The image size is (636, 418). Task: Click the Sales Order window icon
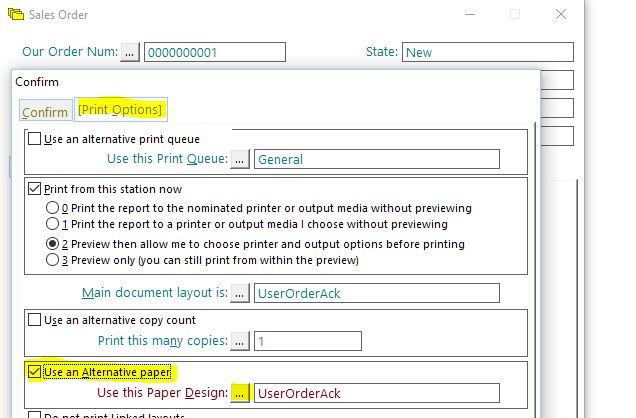coord(16,14)
